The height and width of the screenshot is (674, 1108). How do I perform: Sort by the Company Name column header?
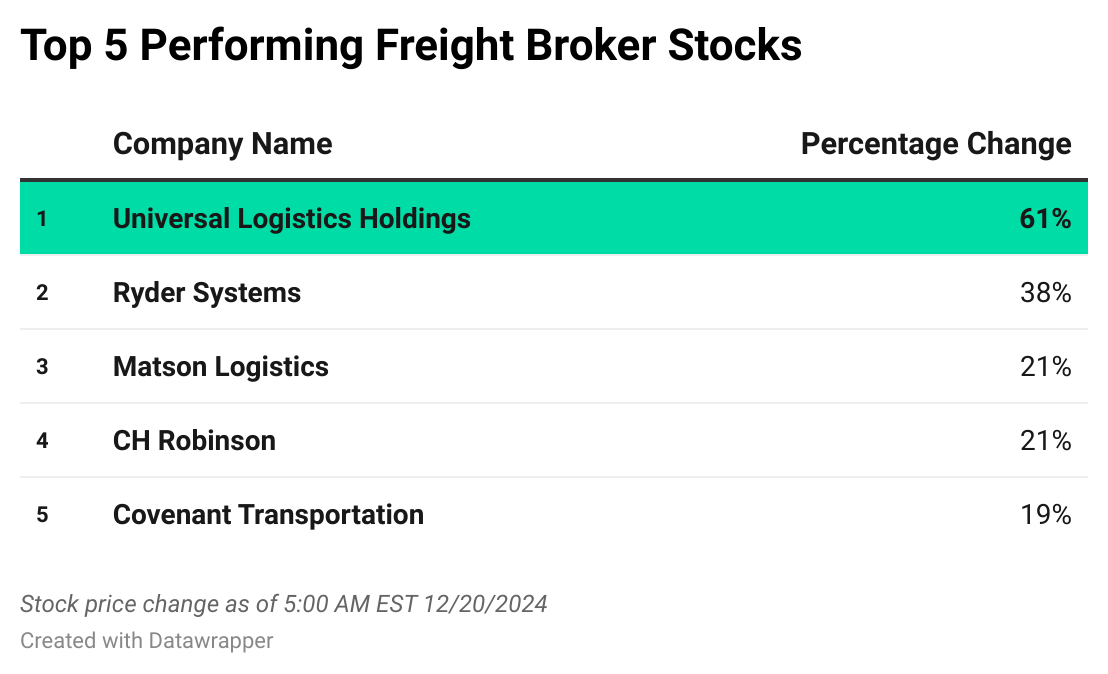(222, 144)
